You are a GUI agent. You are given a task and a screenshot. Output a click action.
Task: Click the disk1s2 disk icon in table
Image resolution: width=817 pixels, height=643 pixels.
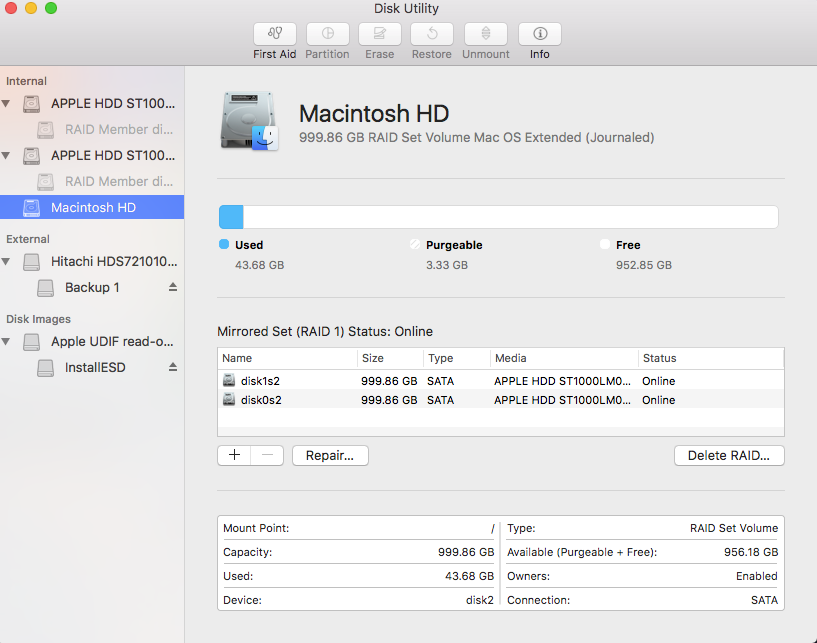tap(229, 381)
